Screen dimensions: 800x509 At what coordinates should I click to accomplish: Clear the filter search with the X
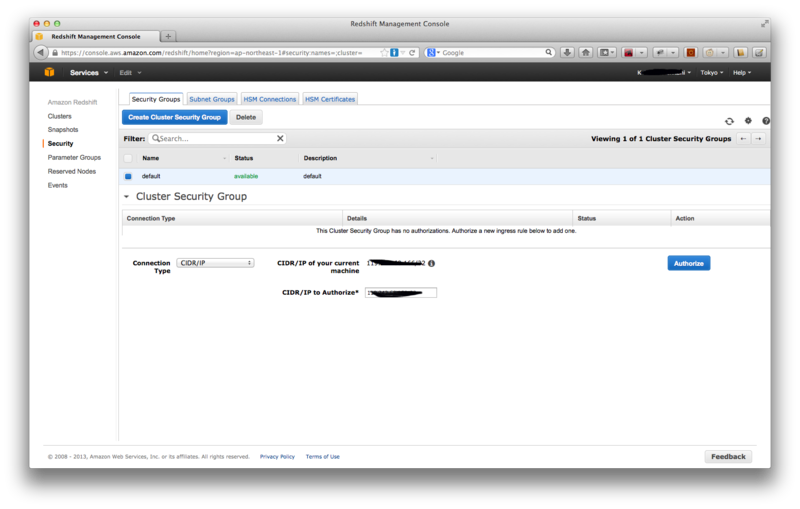click(x=280, y=138)
